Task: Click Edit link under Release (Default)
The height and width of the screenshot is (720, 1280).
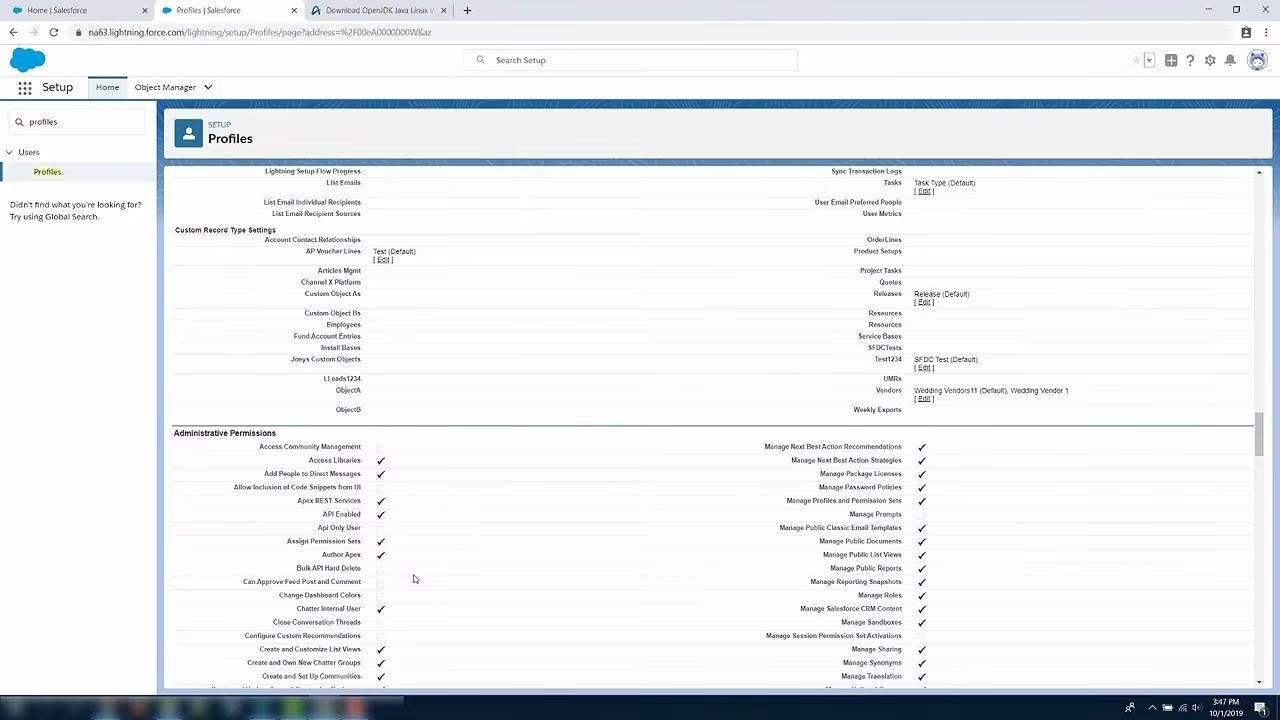Action: (x=924, y=303)
